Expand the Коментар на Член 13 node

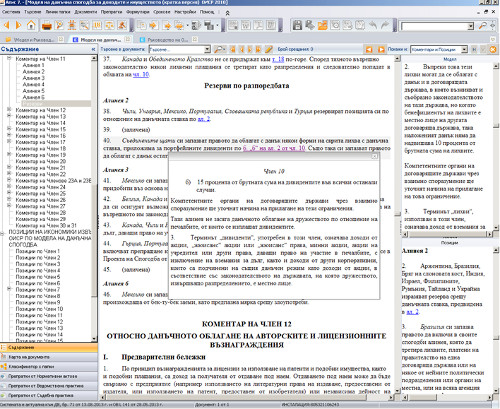[x=9, y=116]
